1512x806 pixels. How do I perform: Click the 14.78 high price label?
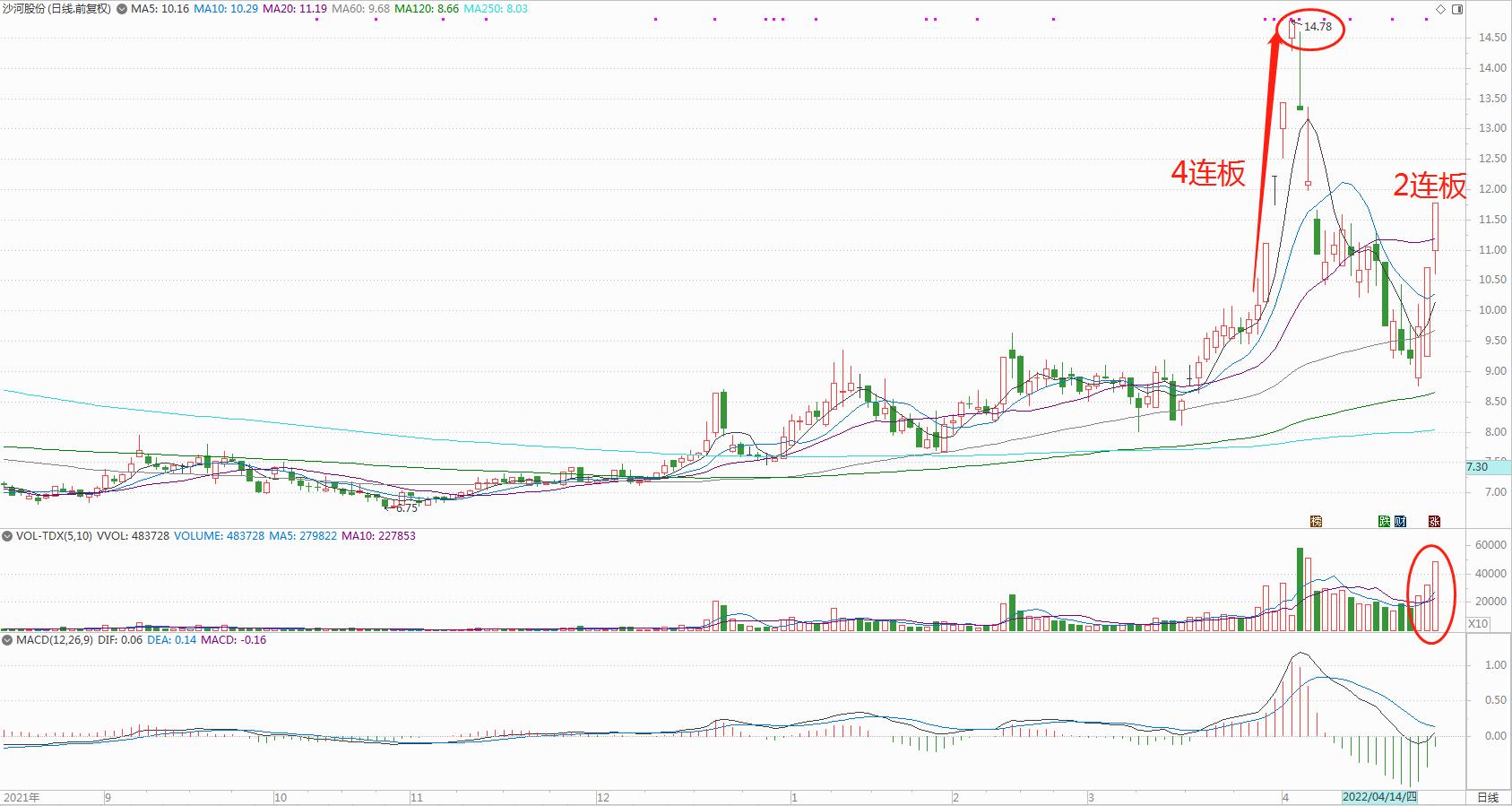(1318, 27)
